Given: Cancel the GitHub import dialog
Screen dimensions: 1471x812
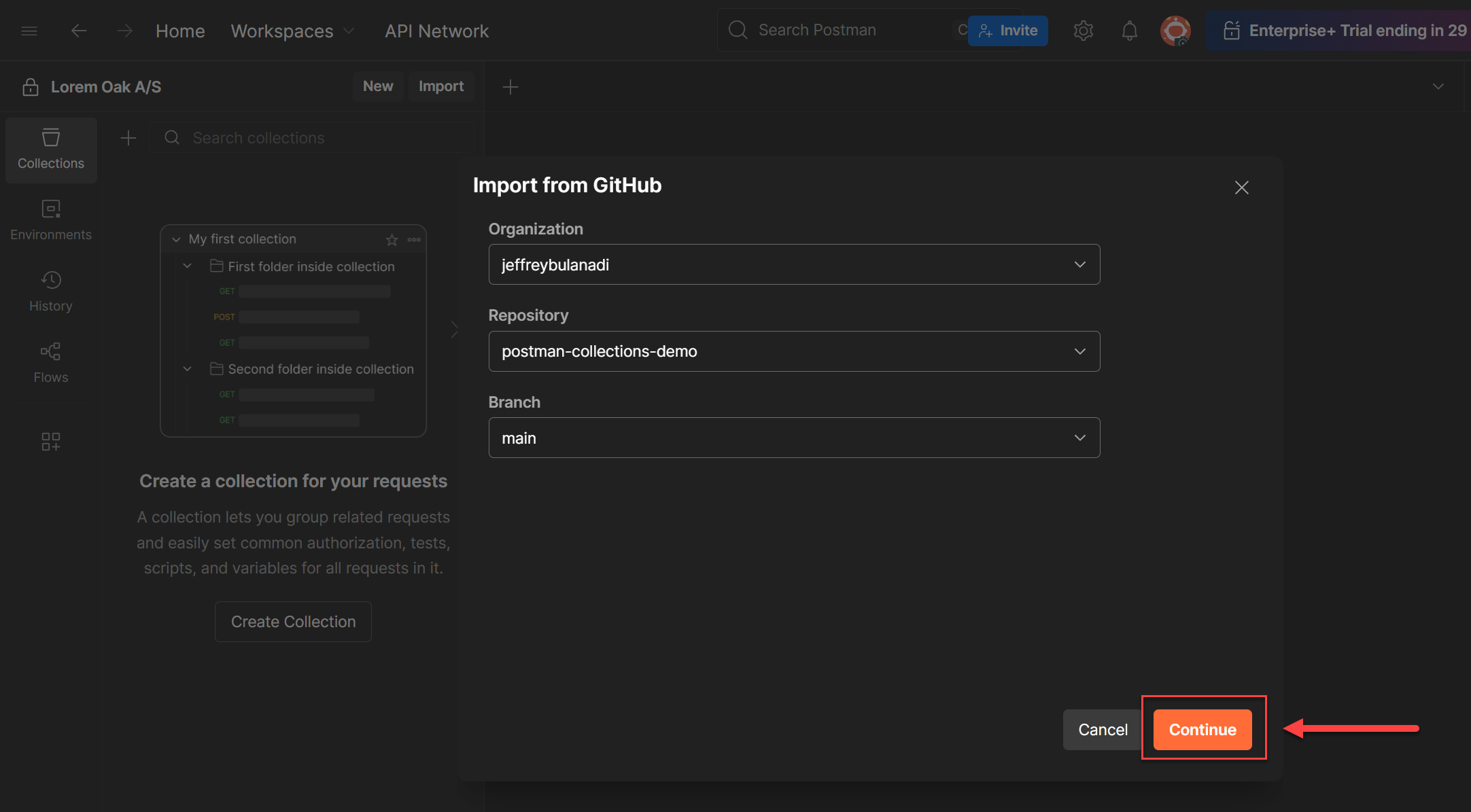Looking at the screenshot, I should click(x=1102, y=730).
